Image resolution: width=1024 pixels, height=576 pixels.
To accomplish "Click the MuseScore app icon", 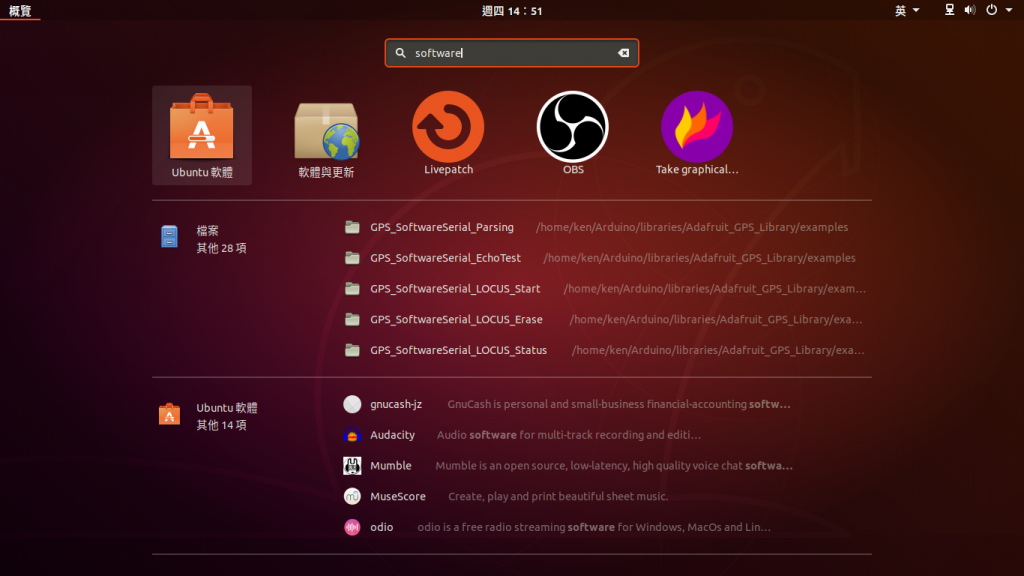I will coord(352,496).
